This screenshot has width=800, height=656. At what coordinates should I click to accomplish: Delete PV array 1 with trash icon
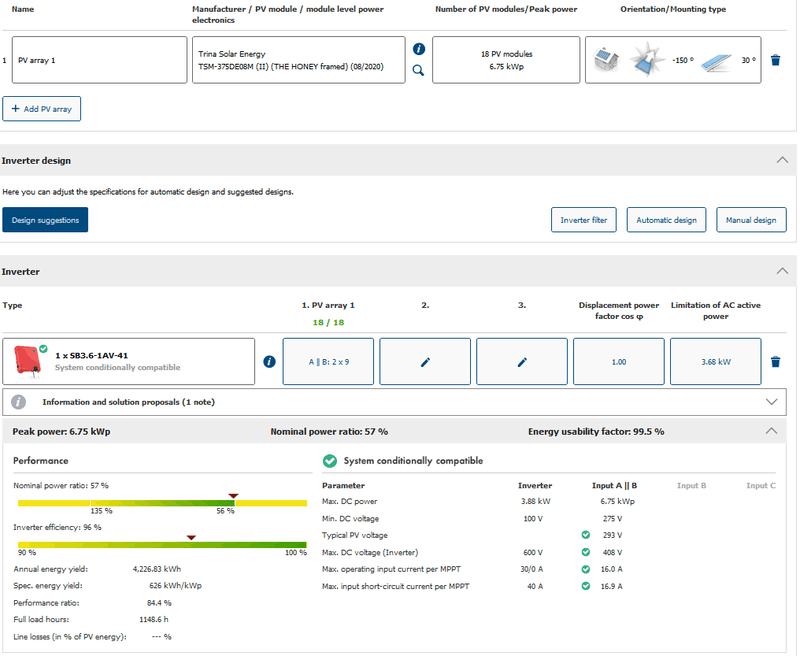pos(775,61)
